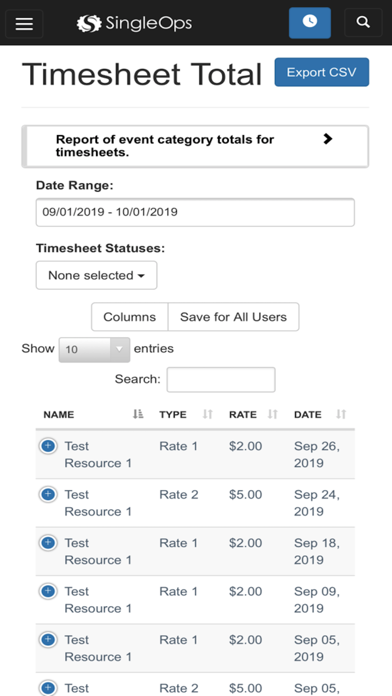This screenshot has width=392, height=696.
Task: Open the hamburger navigation menu
Action: point(24,23)
